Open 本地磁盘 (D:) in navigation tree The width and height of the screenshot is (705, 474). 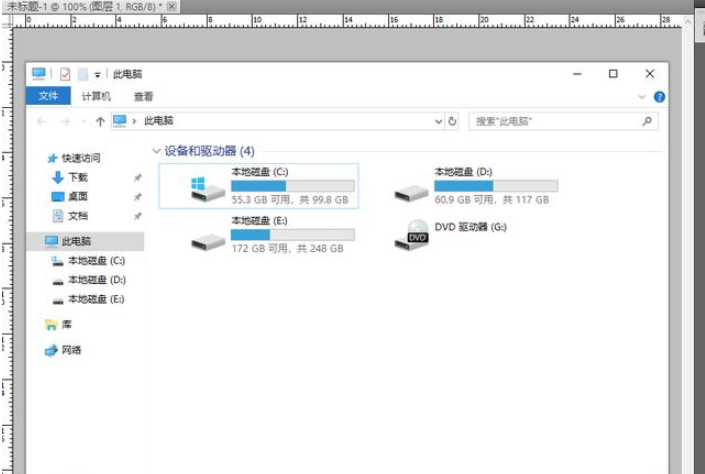(x=97, y=280)
